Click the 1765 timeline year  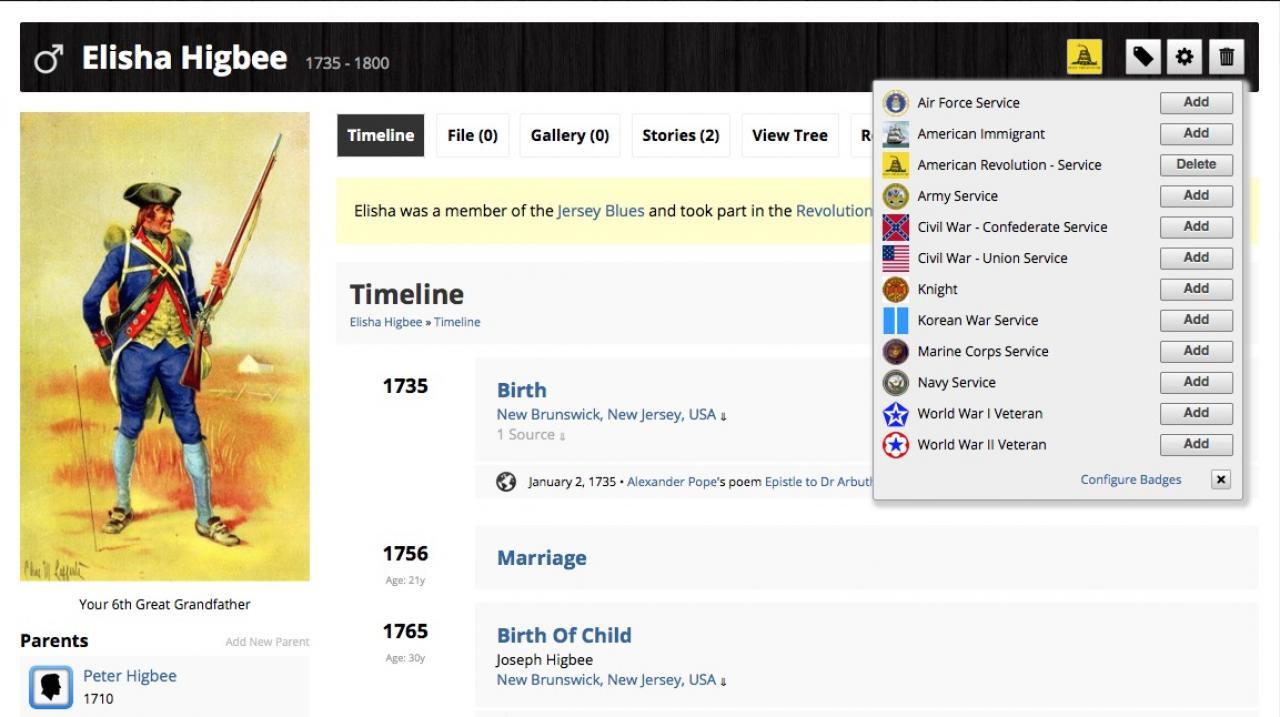tap(405, 631)
